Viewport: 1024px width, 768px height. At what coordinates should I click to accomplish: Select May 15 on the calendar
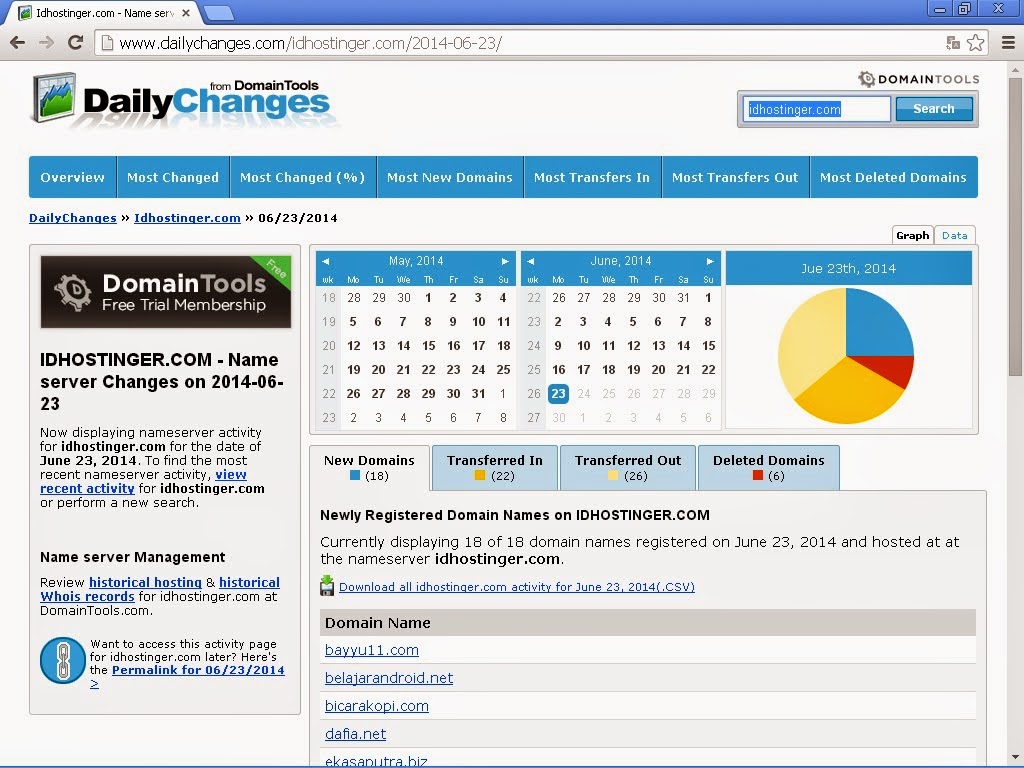click(x=428, y=345)
